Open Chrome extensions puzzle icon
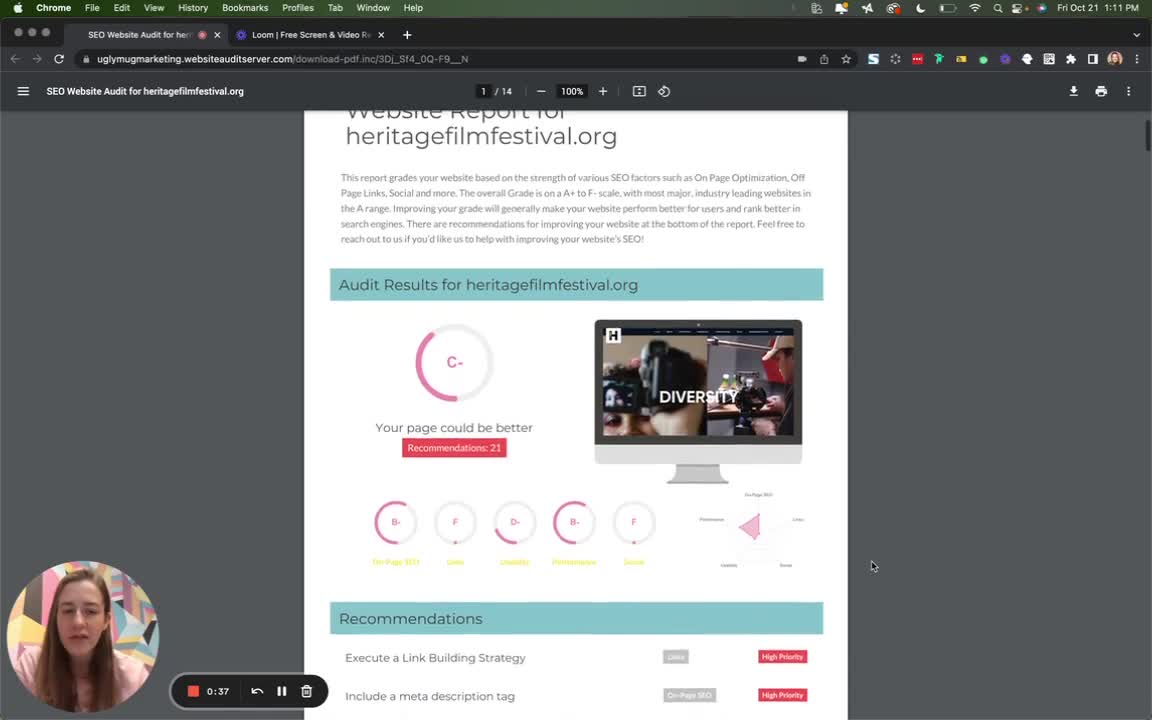This screenshot has width=1152, height=720. [x=1071, y=59]
